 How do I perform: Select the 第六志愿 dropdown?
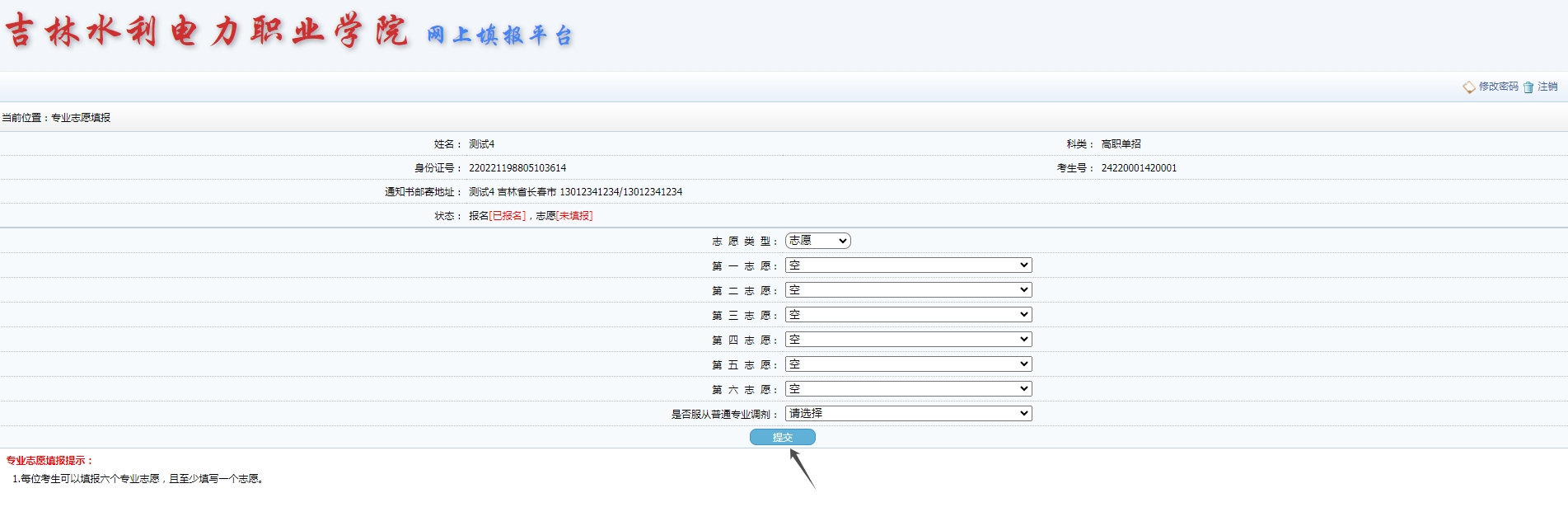[908, 389]
